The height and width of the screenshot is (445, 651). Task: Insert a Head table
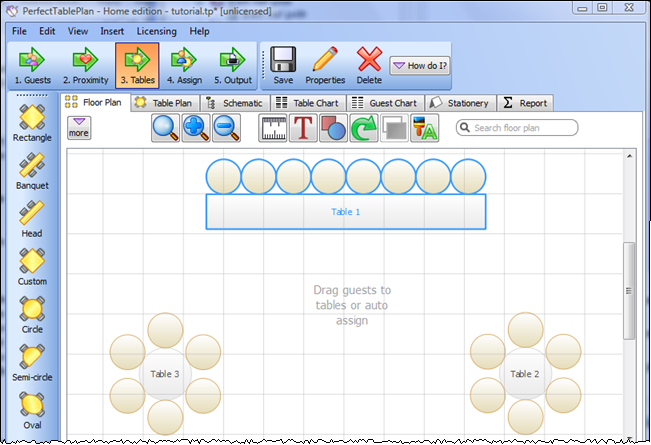click(32, 219)
